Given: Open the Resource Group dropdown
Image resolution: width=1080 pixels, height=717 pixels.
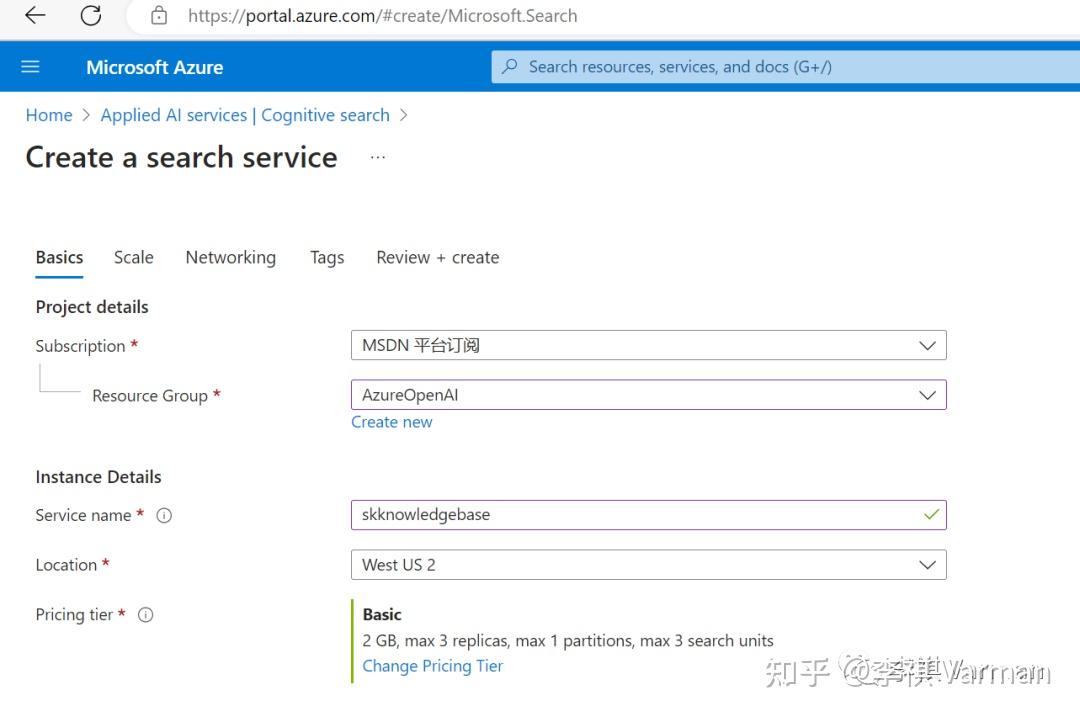Looking at the screenshot, I should 930,394.
